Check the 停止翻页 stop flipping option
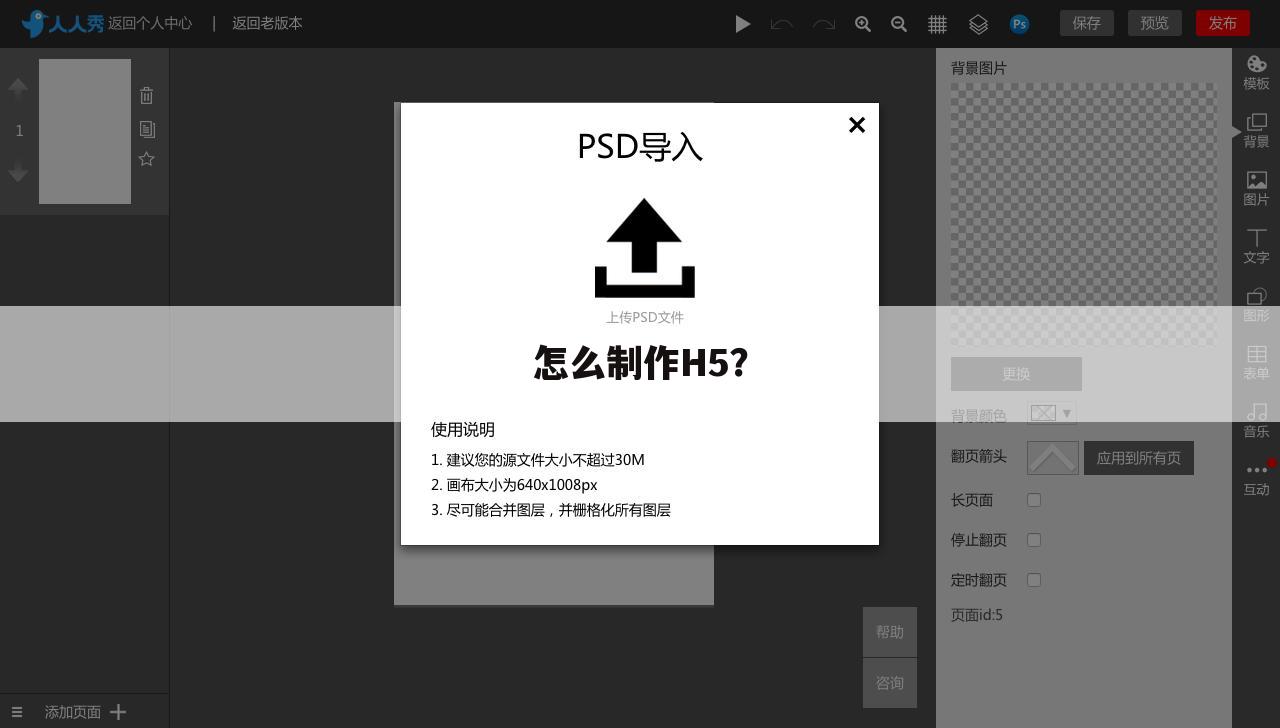 click(x=1034, y=540)
